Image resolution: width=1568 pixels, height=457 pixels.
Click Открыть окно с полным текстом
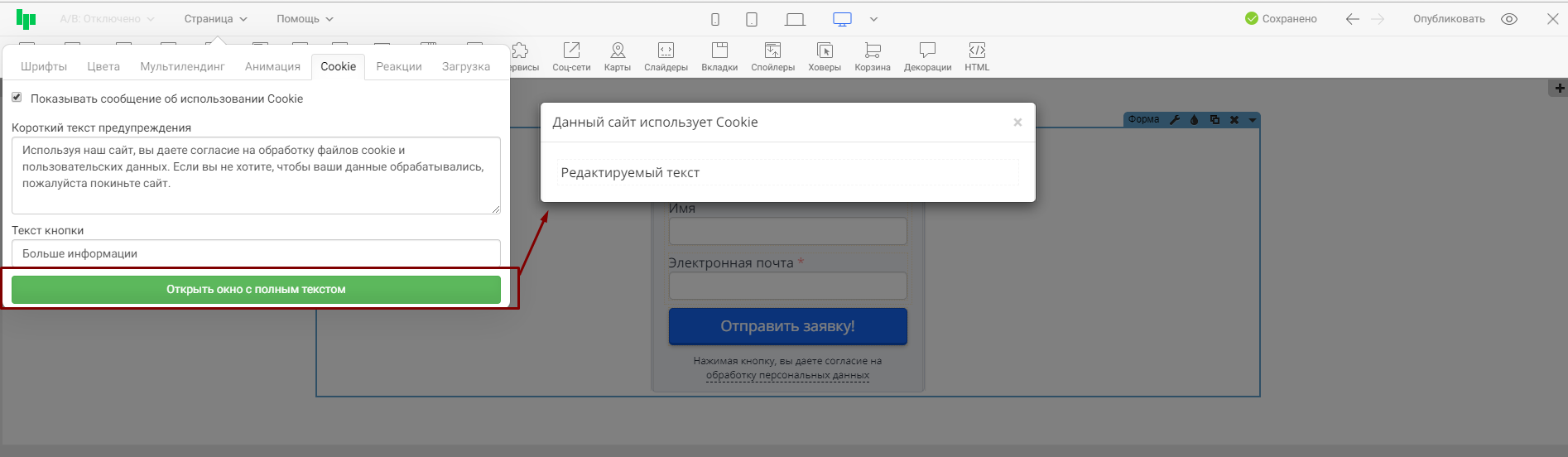coord(256,290)
